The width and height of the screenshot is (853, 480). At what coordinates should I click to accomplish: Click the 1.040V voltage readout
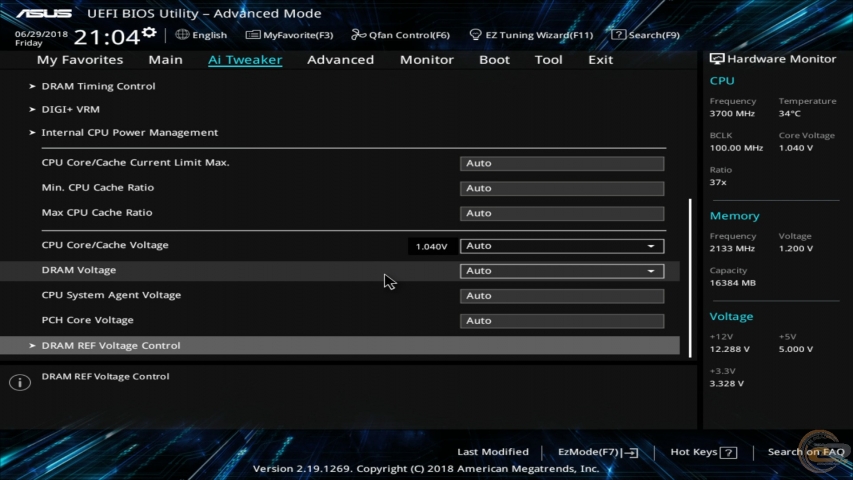click(431, 247)
